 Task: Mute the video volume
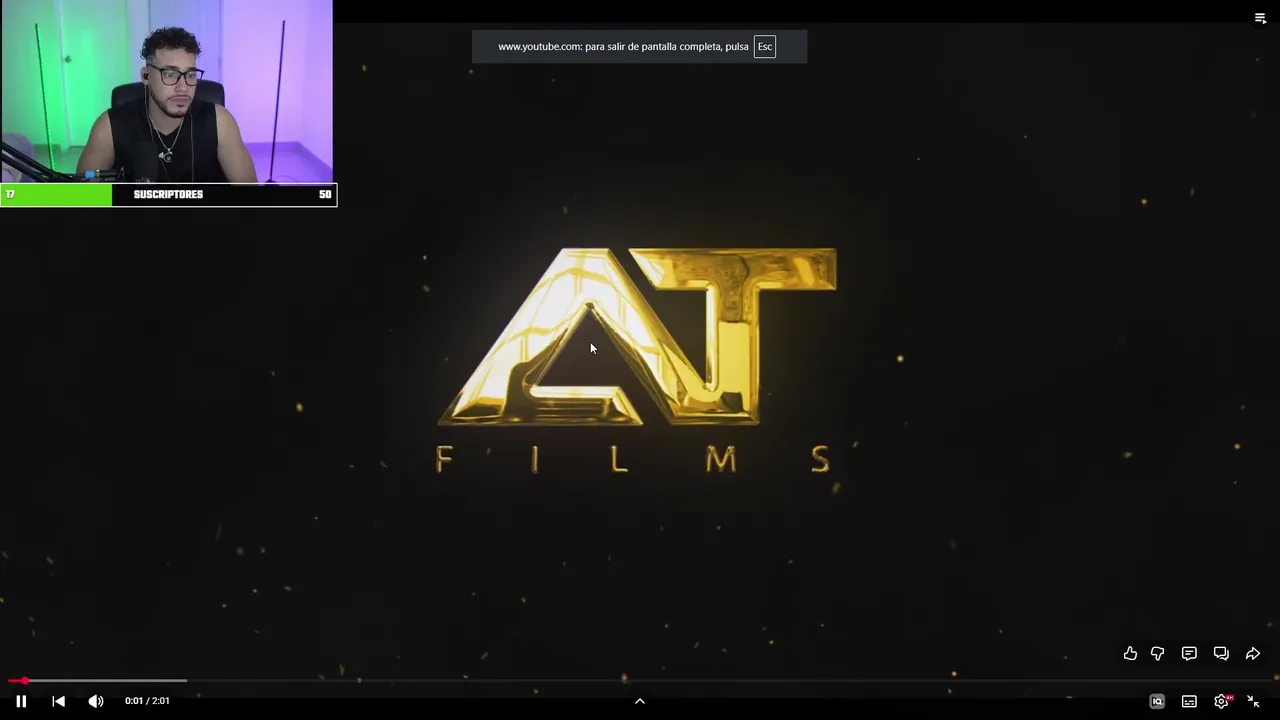[96, 701]
